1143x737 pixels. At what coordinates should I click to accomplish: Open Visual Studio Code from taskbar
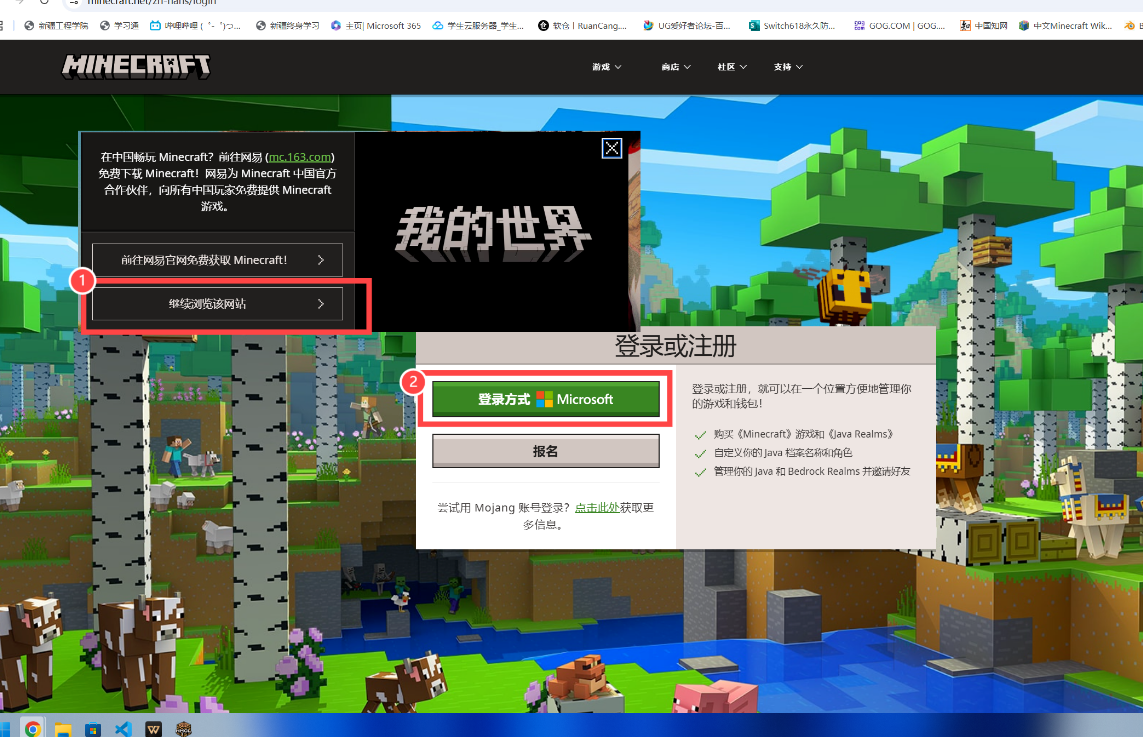[123, 728]
